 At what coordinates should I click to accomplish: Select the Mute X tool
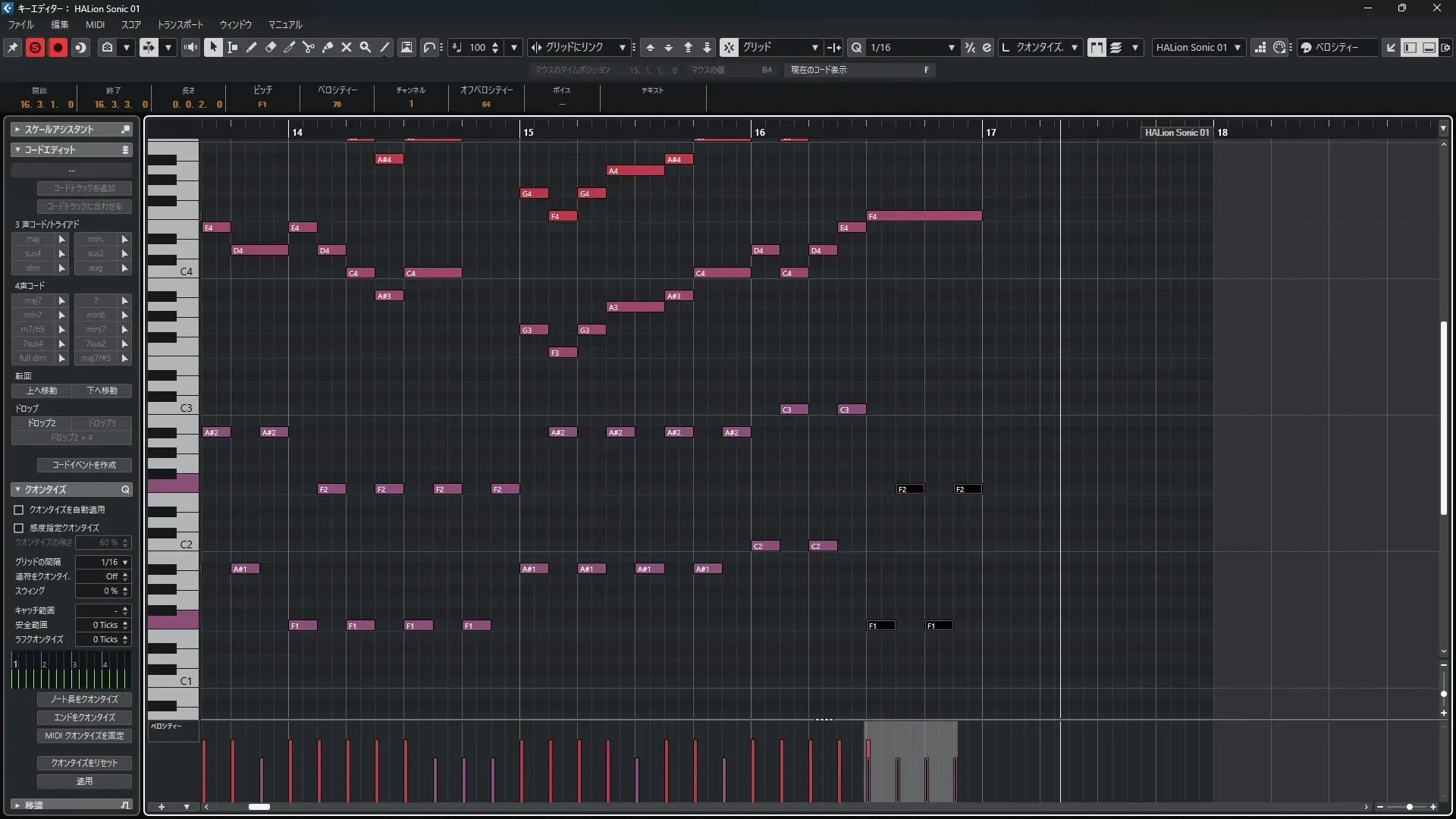[x=347, y=47]
